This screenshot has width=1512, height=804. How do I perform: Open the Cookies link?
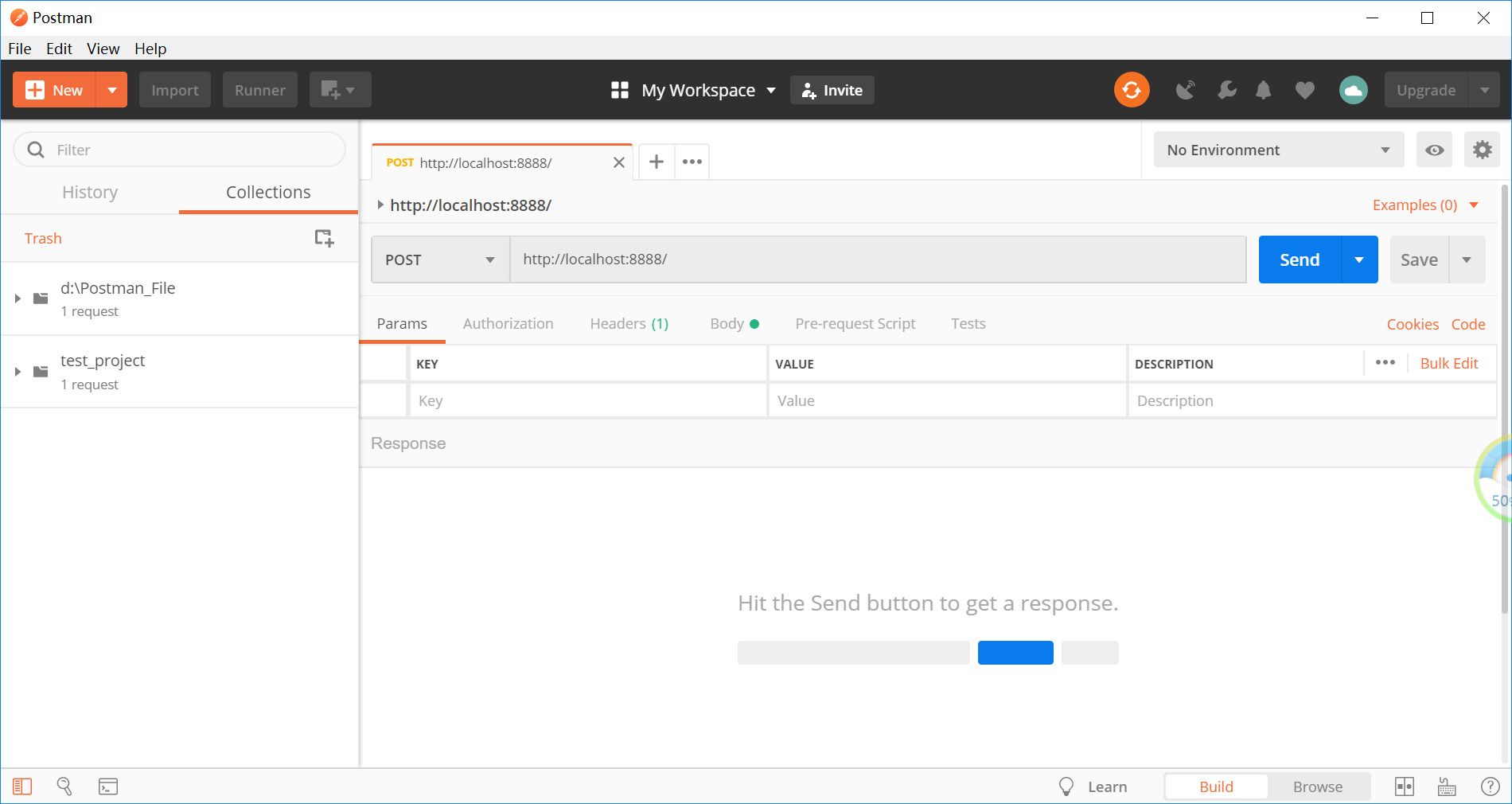click(1413, 324)
